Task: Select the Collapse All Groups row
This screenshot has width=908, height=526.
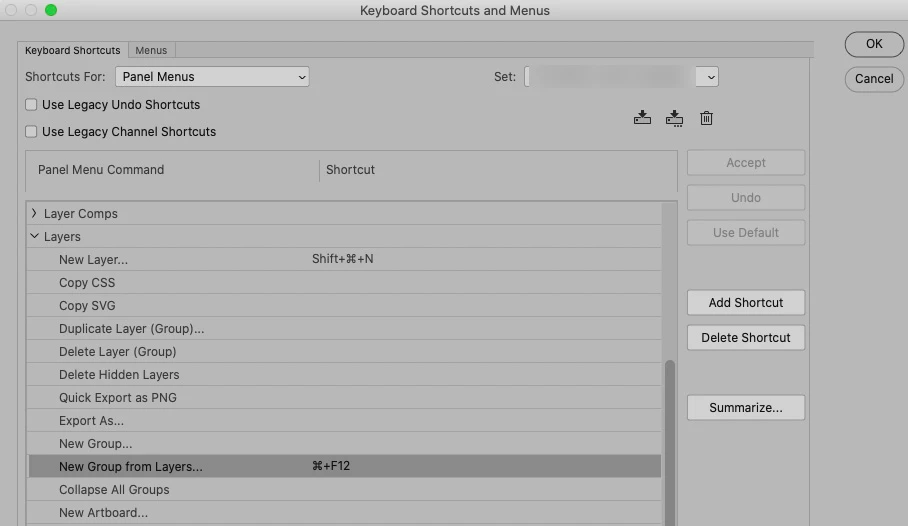Action: click(344, 490)
